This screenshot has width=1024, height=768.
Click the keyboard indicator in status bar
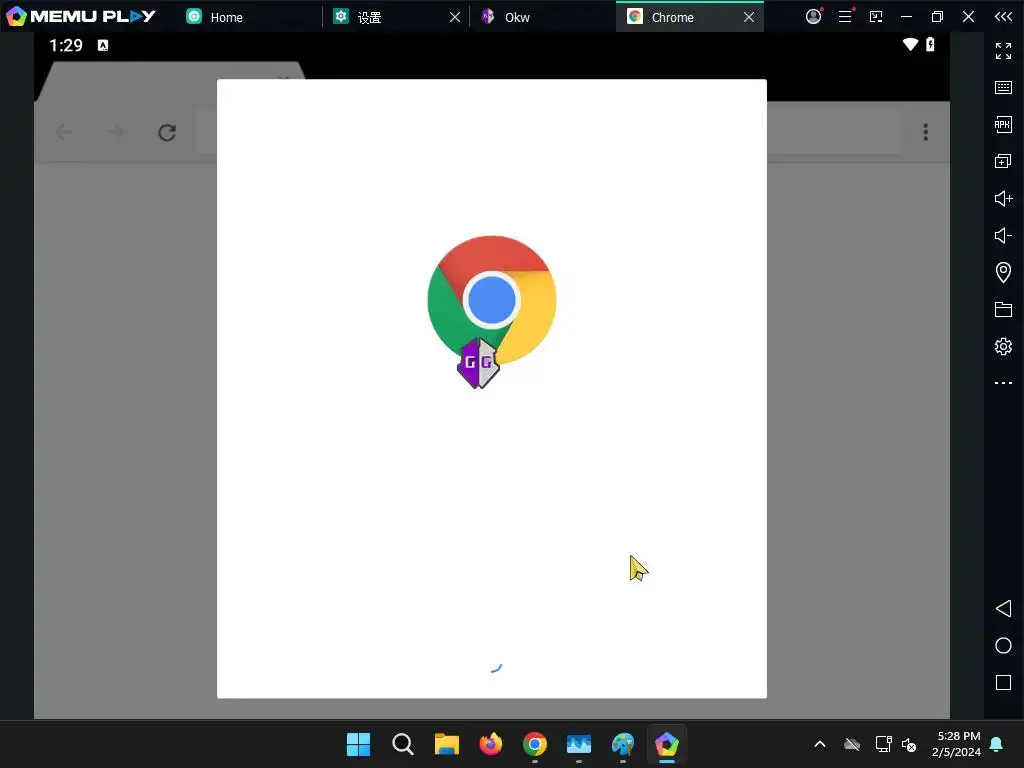coord(103,45)
